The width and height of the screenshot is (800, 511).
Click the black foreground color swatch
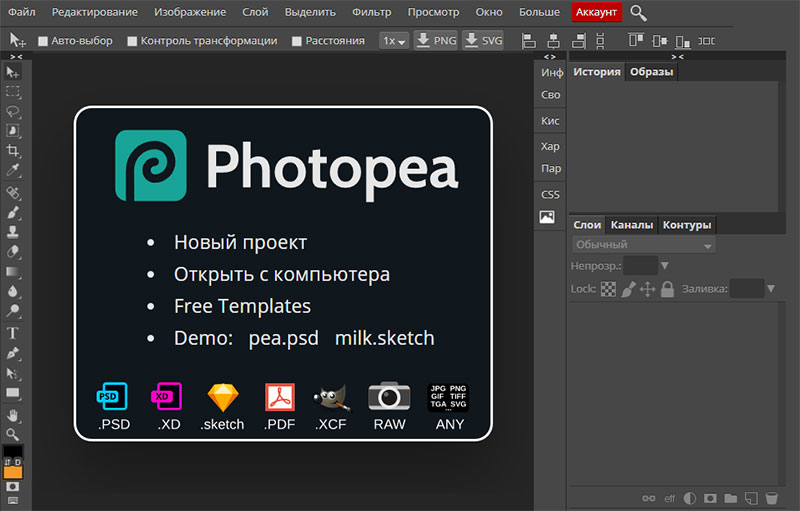[x=12, y=451]
